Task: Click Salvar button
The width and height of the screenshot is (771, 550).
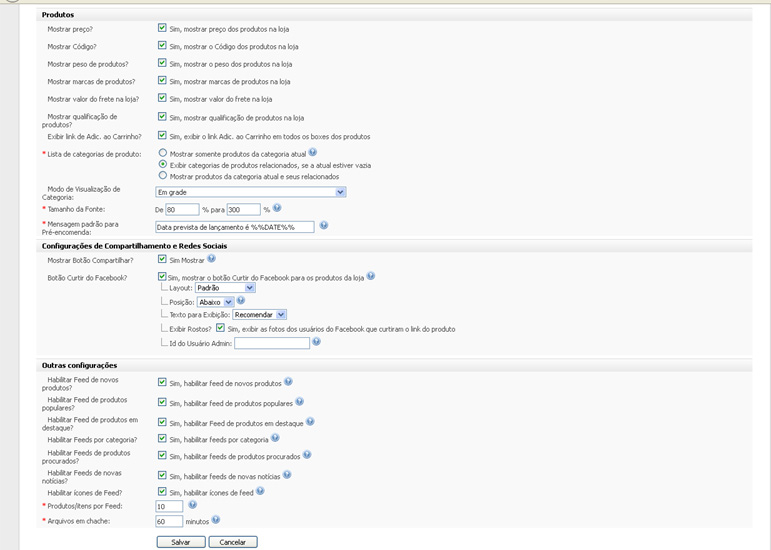Action: coord(181,542)
